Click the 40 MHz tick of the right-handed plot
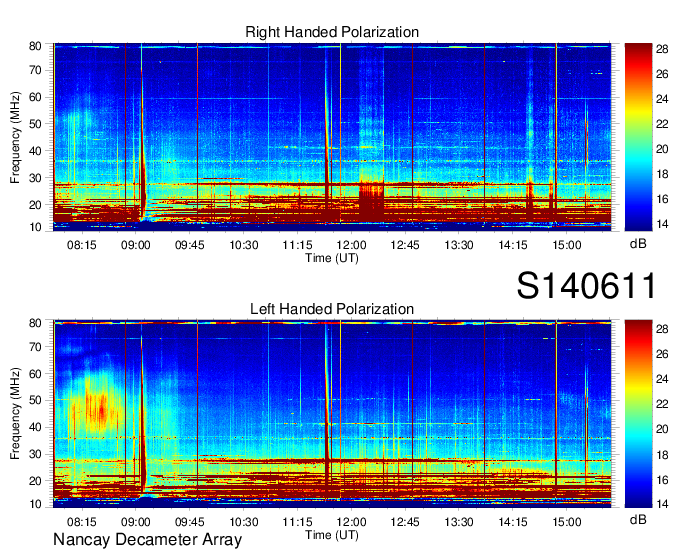680x552 pixels. pyautogui.click(x=35, y=151)
